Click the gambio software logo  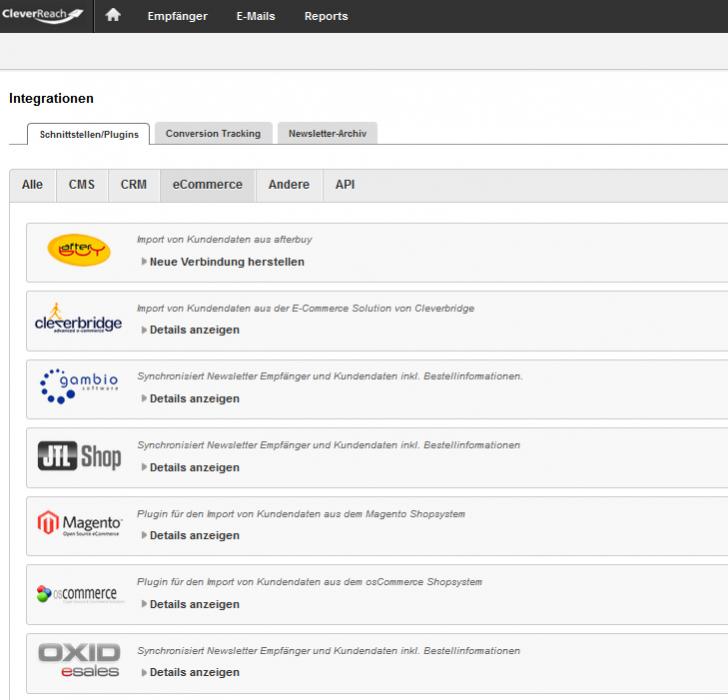coord(79,387)
